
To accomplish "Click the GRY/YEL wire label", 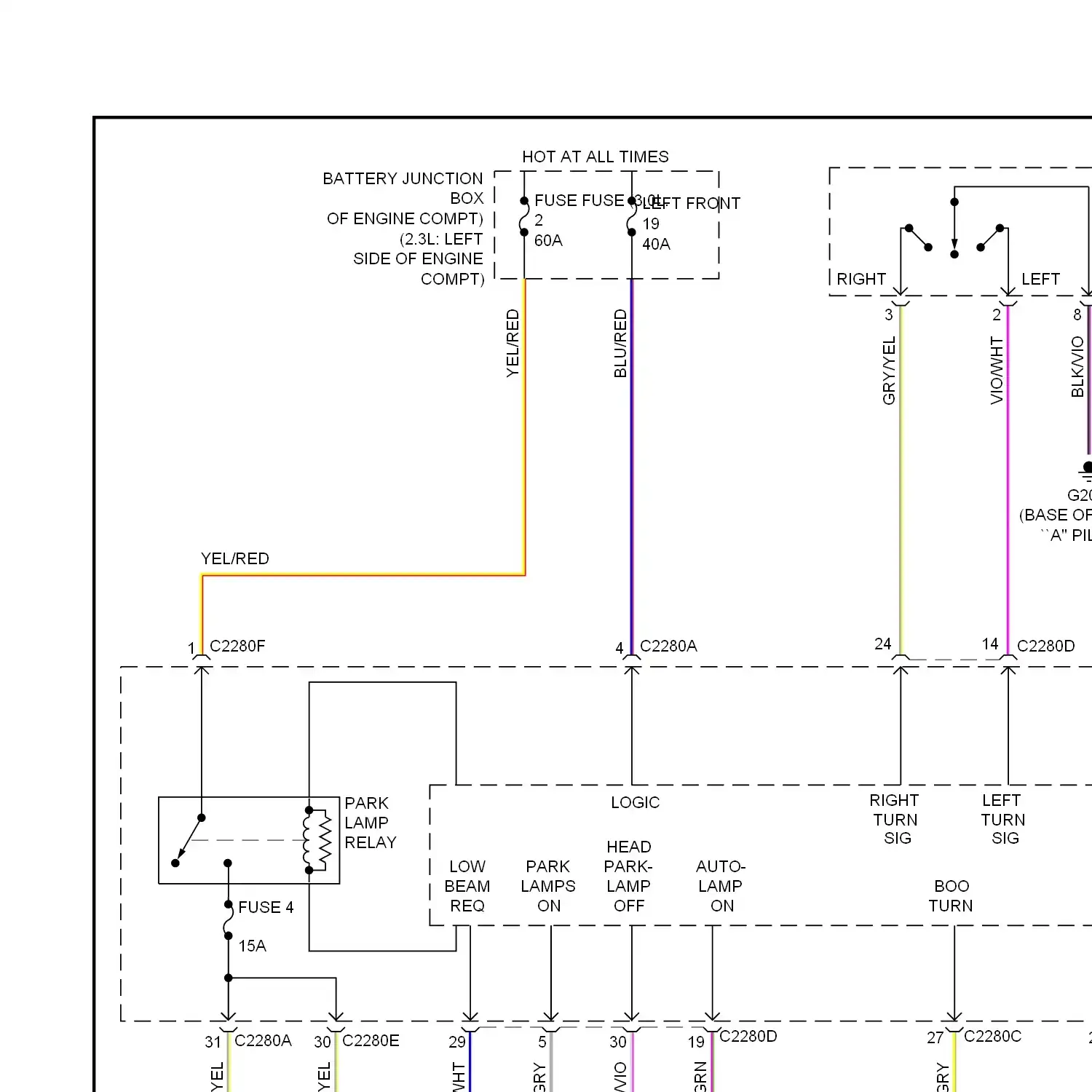I will 889,371.
